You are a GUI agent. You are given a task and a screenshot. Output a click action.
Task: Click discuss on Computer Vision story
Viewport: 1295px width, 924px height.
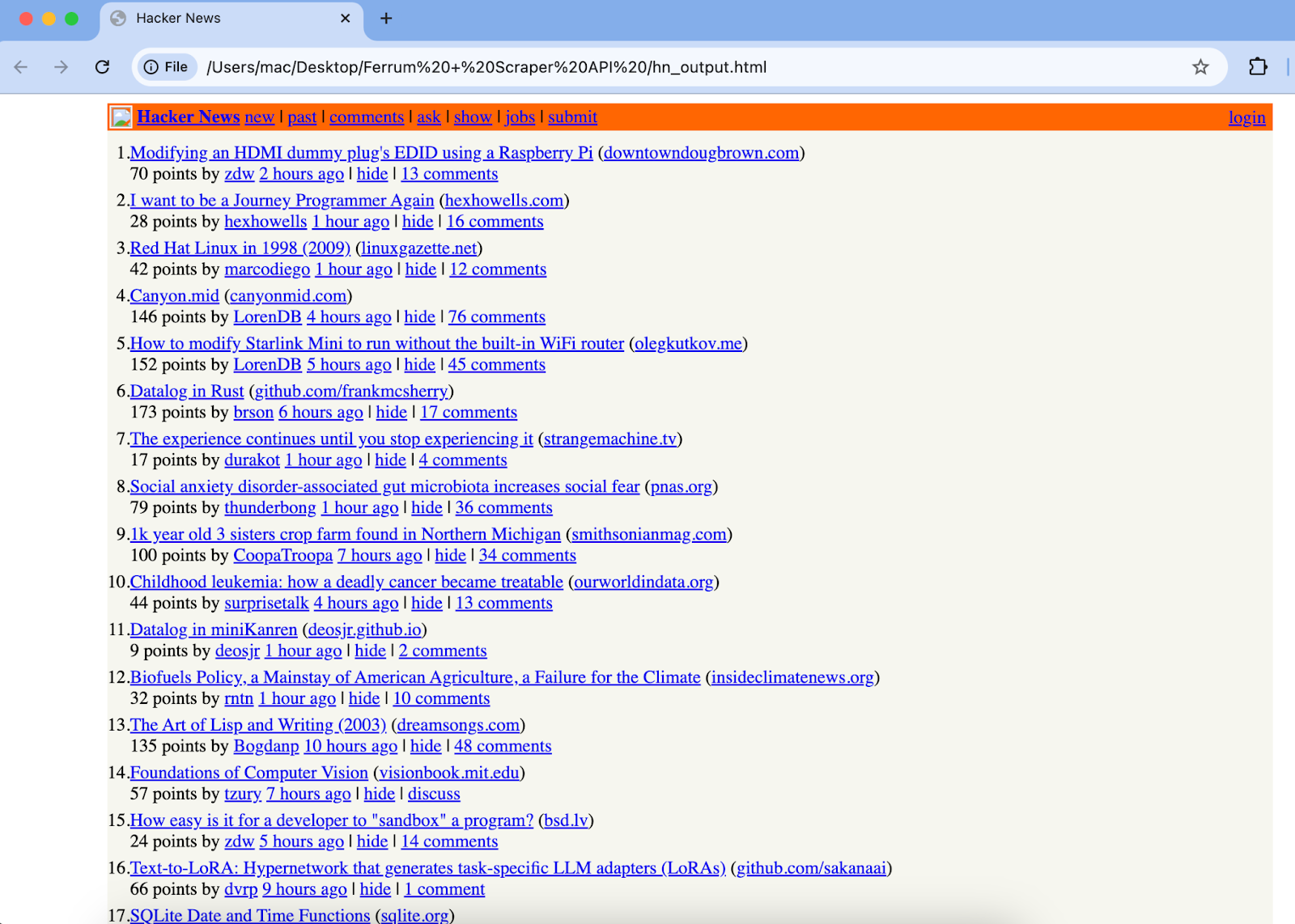[434, 794]
